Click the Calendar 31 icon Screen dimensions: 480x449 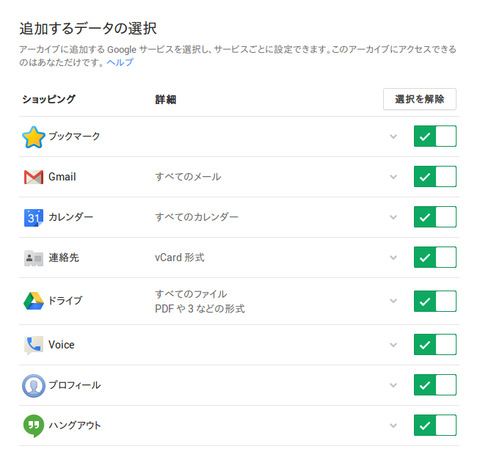(x=33, y=218)
